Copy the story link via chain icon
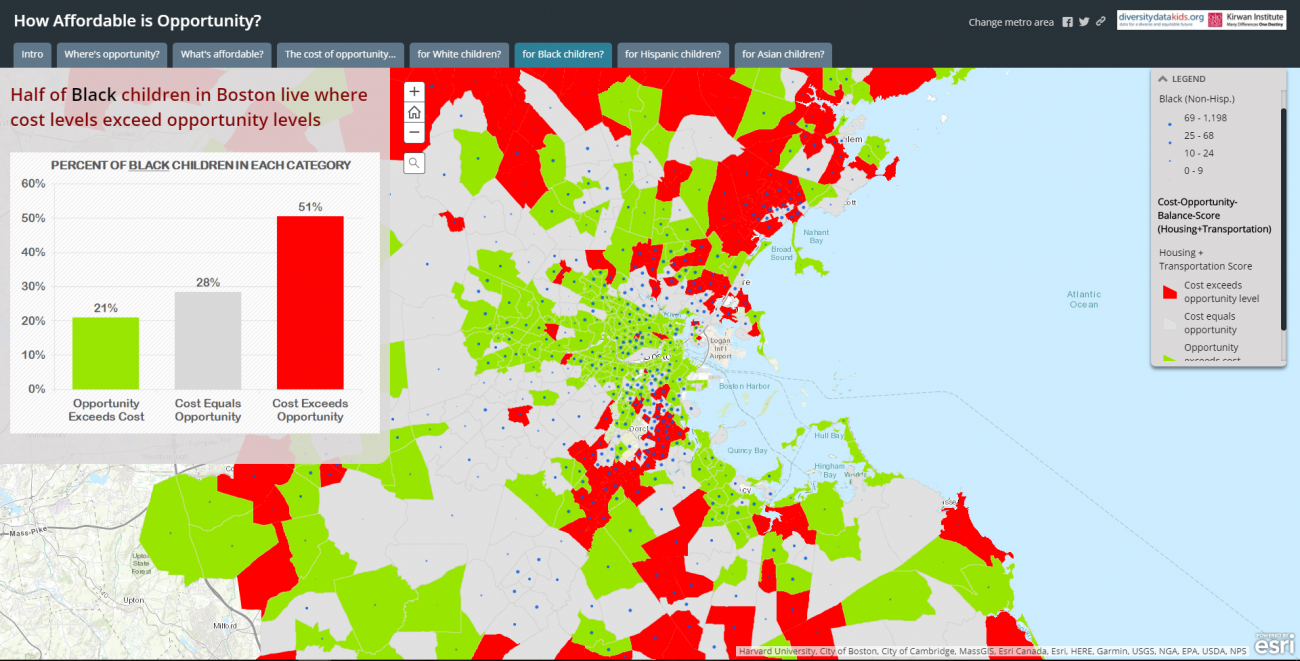 1101,22
